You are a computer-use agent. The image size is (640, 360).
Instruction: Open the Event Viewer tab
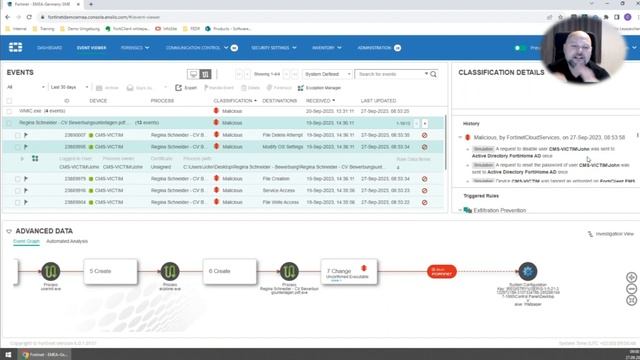pyautogui.click(x=91, y=48)
